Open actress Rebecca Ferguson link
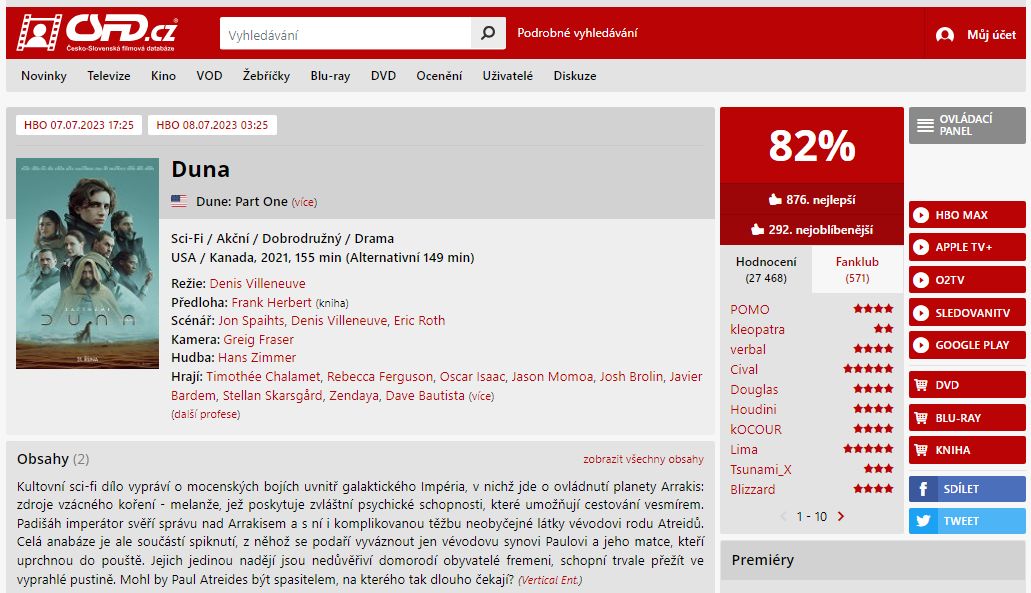 380,377
